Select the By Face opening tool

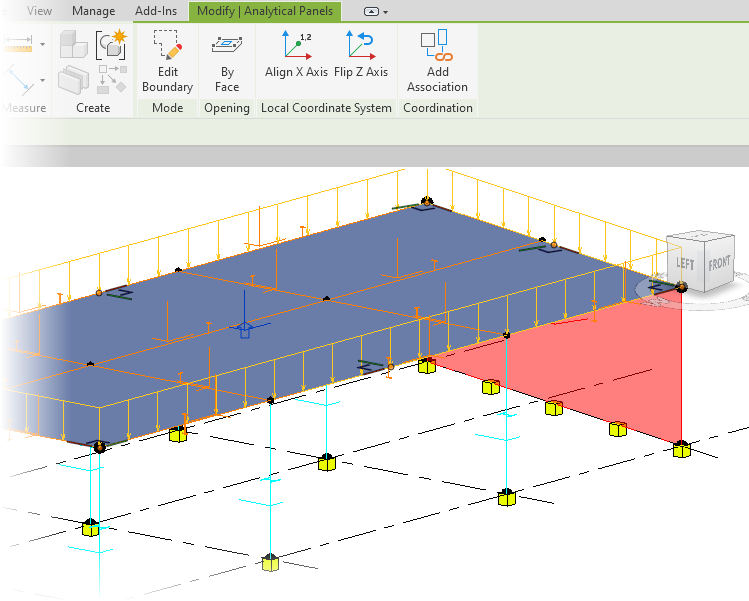click(x=227, y=60)
